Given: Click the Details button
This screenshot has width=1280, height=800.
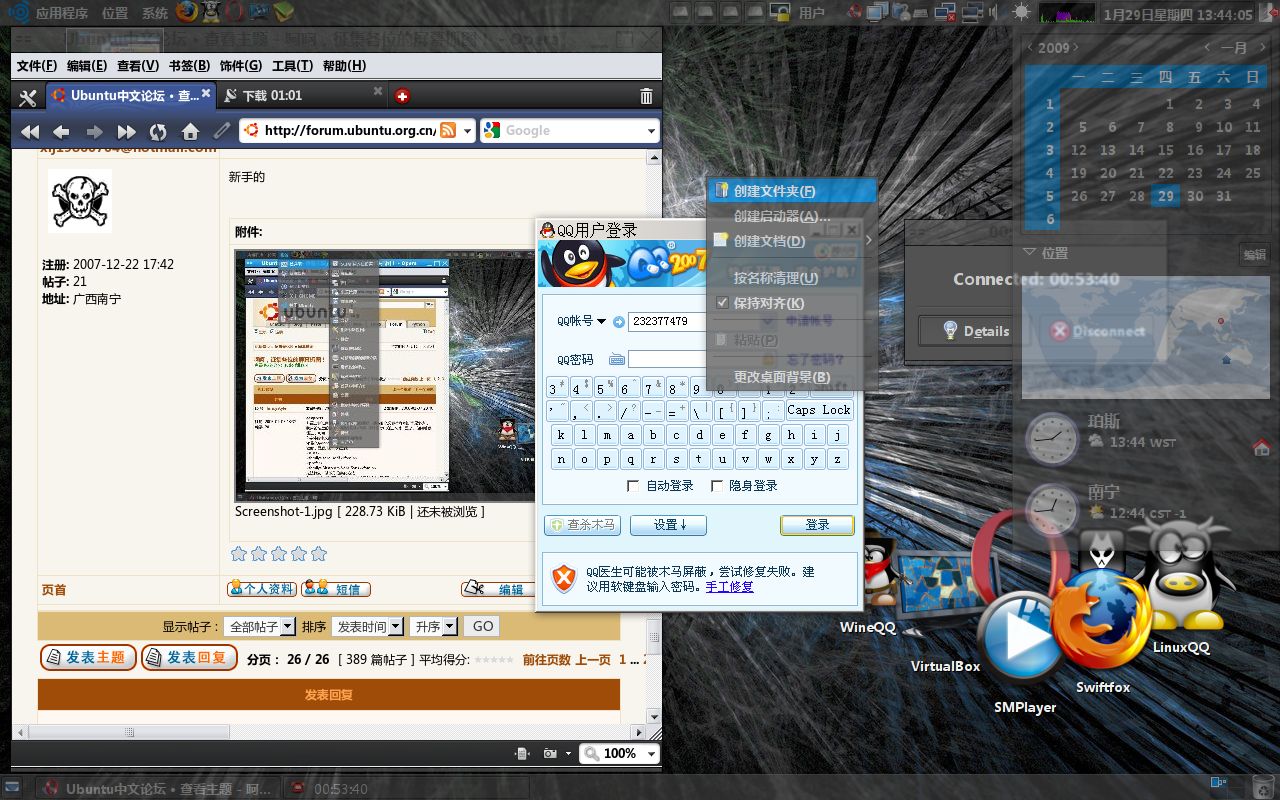Looking at the screenshot, I should [x=975, y=331].
